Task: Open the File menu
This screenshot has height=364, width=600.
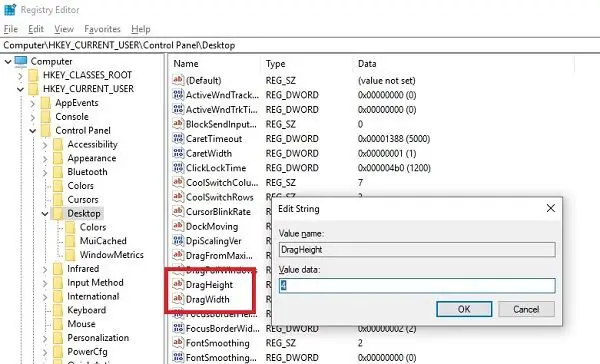Action: point(11,29)
